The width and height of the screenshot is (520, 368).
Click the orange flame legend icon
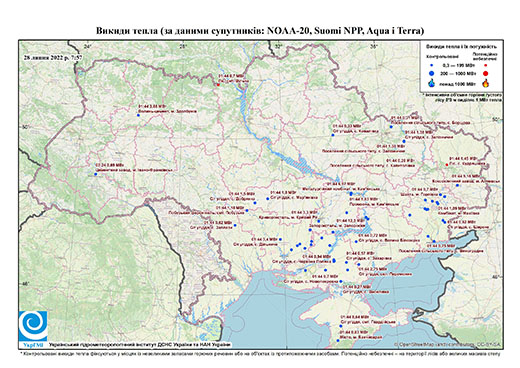click(x=486, y=83)
